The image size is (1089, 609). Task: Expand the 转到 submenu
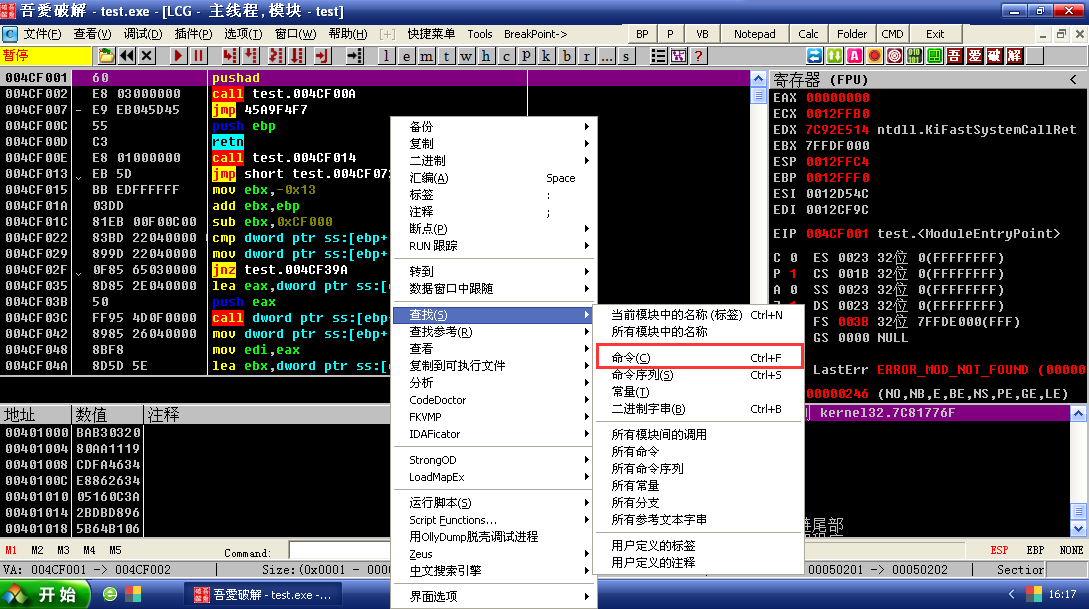494,272
